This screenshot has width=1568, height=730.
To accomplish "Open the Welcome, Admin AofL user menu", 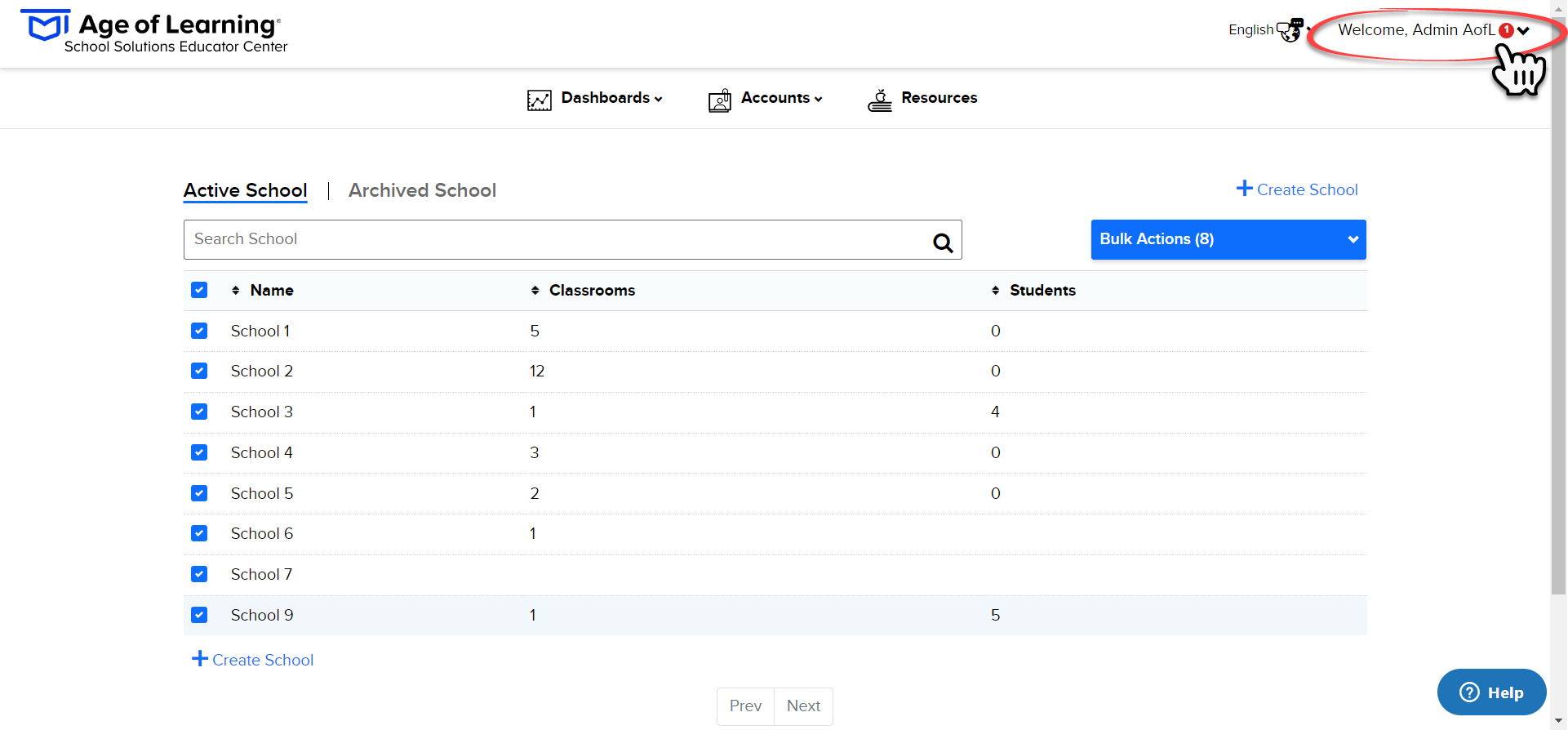I will (x=1433, y=30).
